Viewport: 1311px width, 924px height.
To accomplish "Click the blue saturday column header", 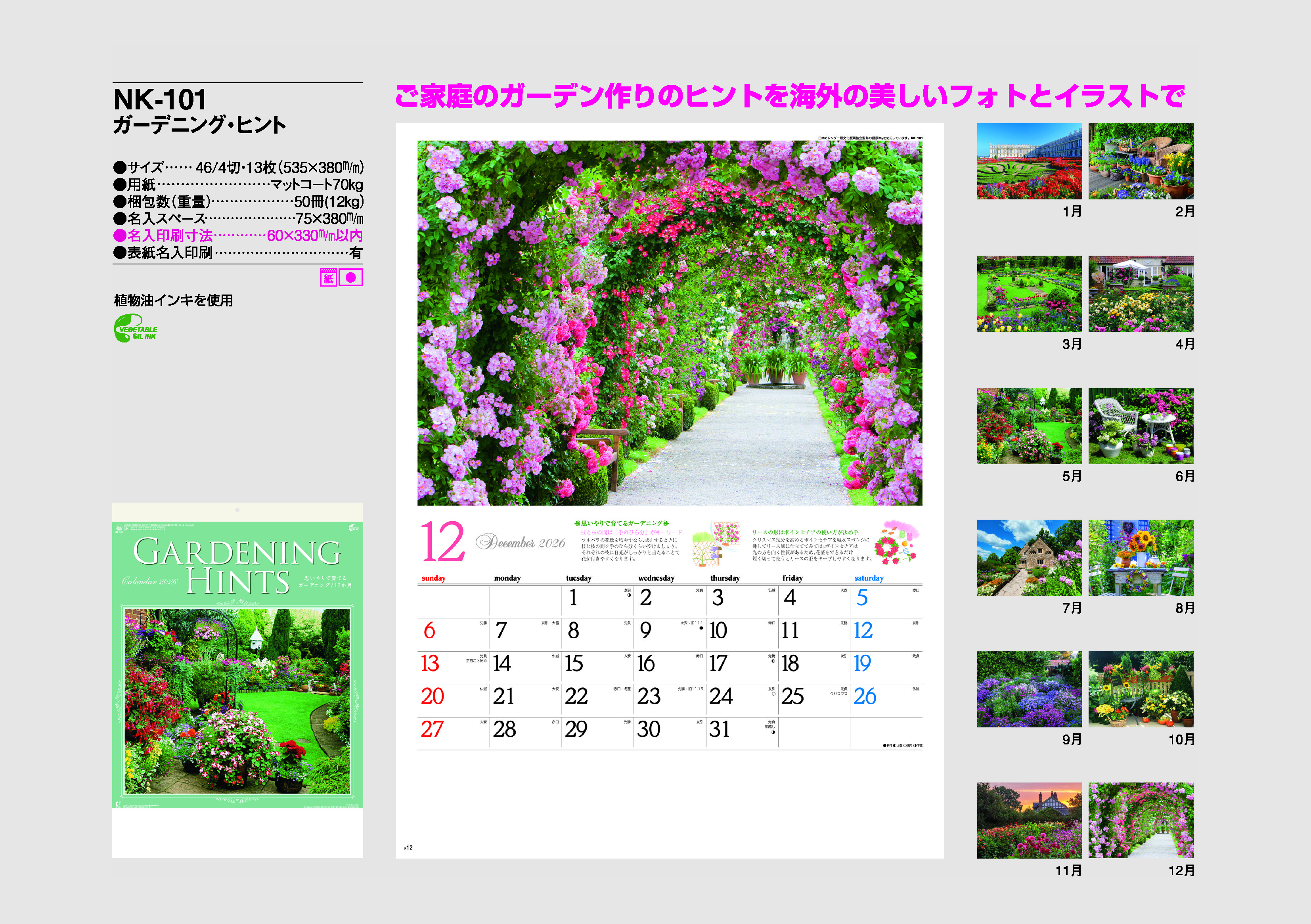I will coord(869,578).
